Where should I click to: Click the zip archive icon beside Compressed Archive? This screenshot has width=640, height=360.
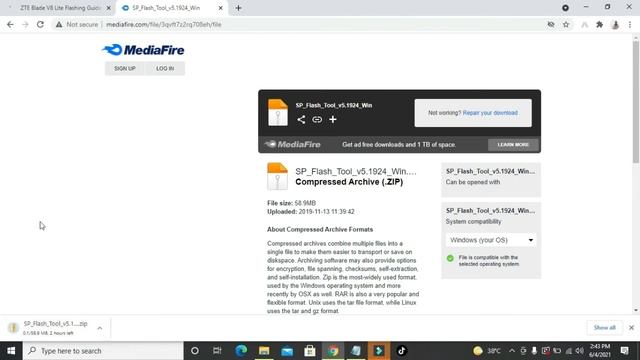pos(278,176)
